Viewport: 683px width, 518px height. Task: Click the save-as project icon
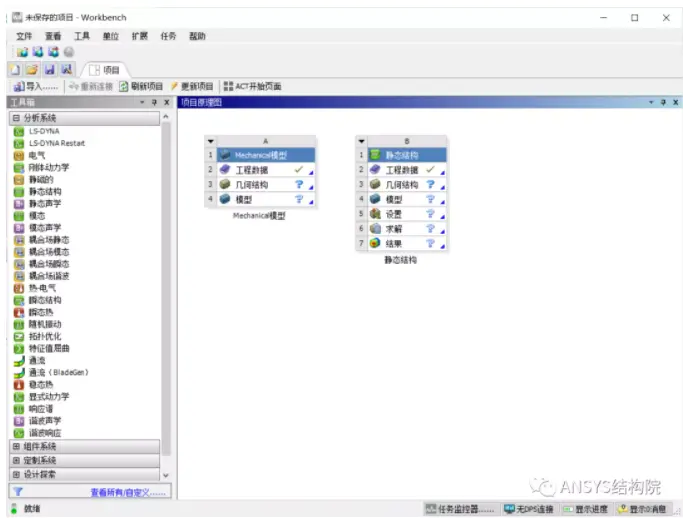click(x=67, y=69)
